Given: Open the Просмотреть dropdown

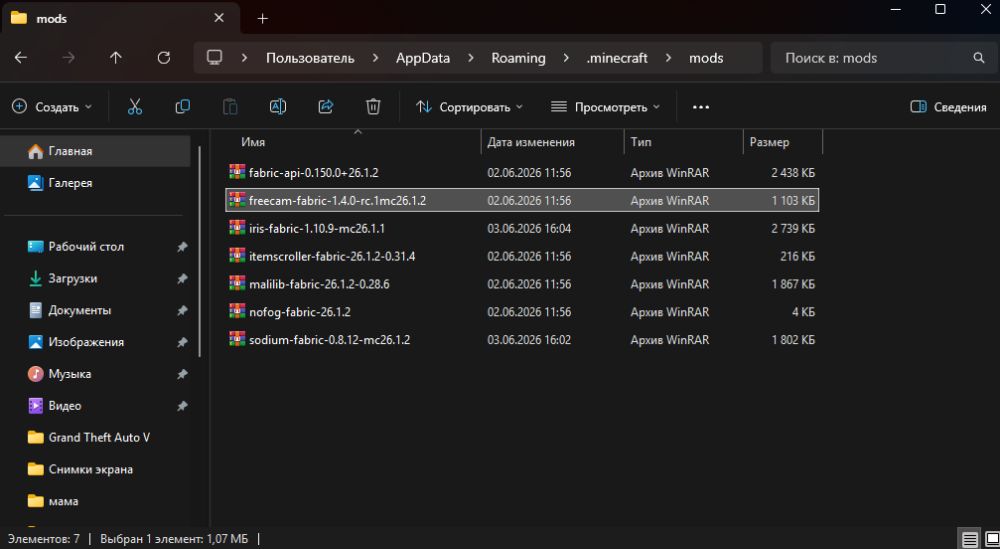Looking at the screenshot, I should (x=605, y=107).
